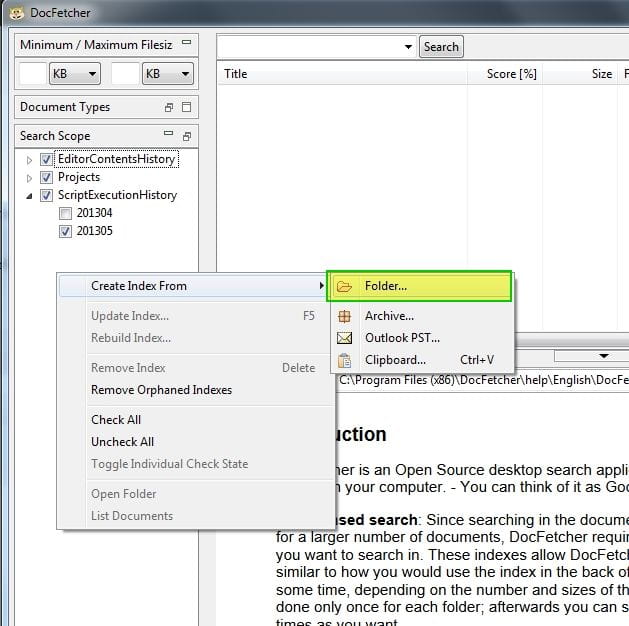Screen dimensions: 629x626
Task: Restore the Search Scope panel
Action: (187, 136)
